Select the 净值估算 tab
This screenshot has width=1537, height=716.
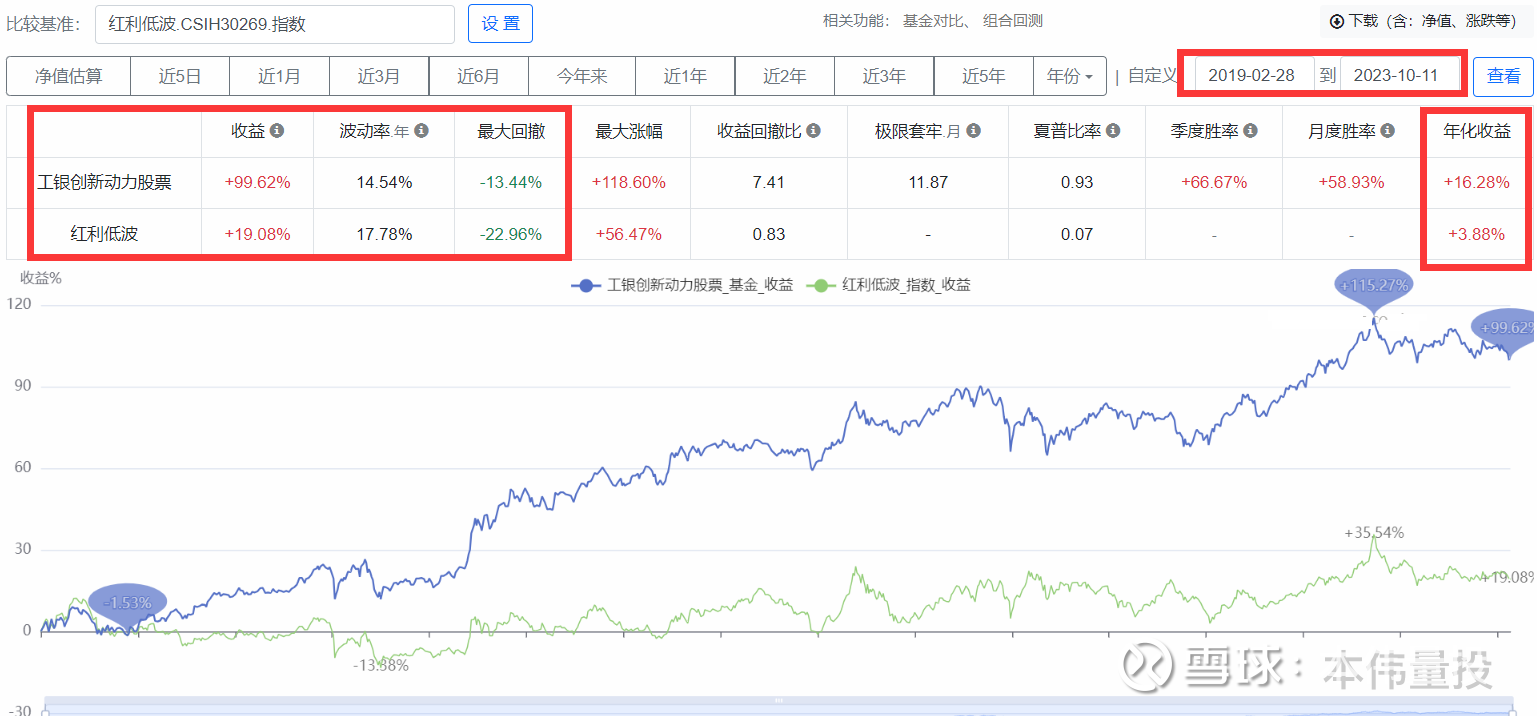point(68,76)
